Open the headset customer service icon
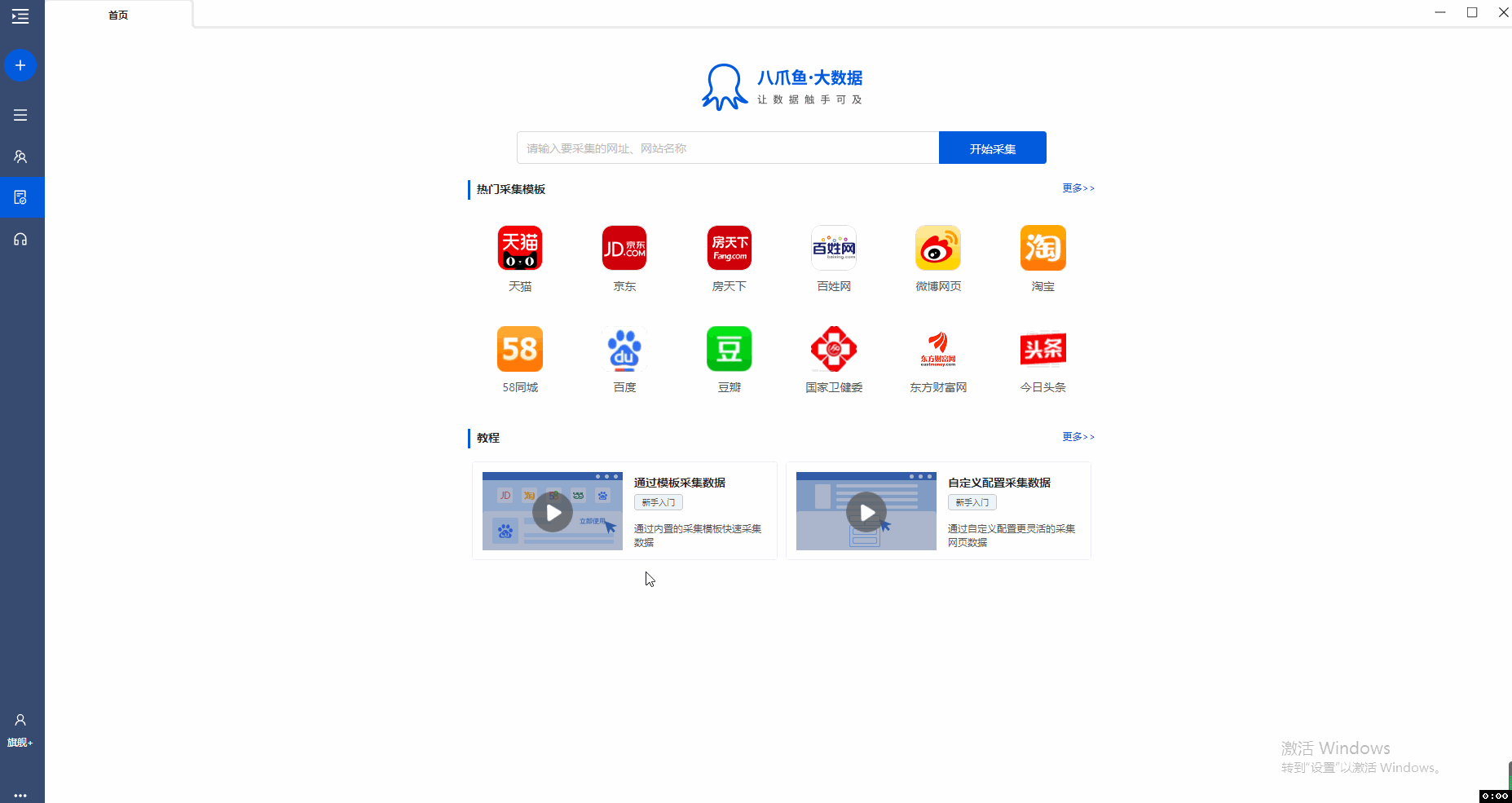The image size is (1512, 803). point(20,239)
